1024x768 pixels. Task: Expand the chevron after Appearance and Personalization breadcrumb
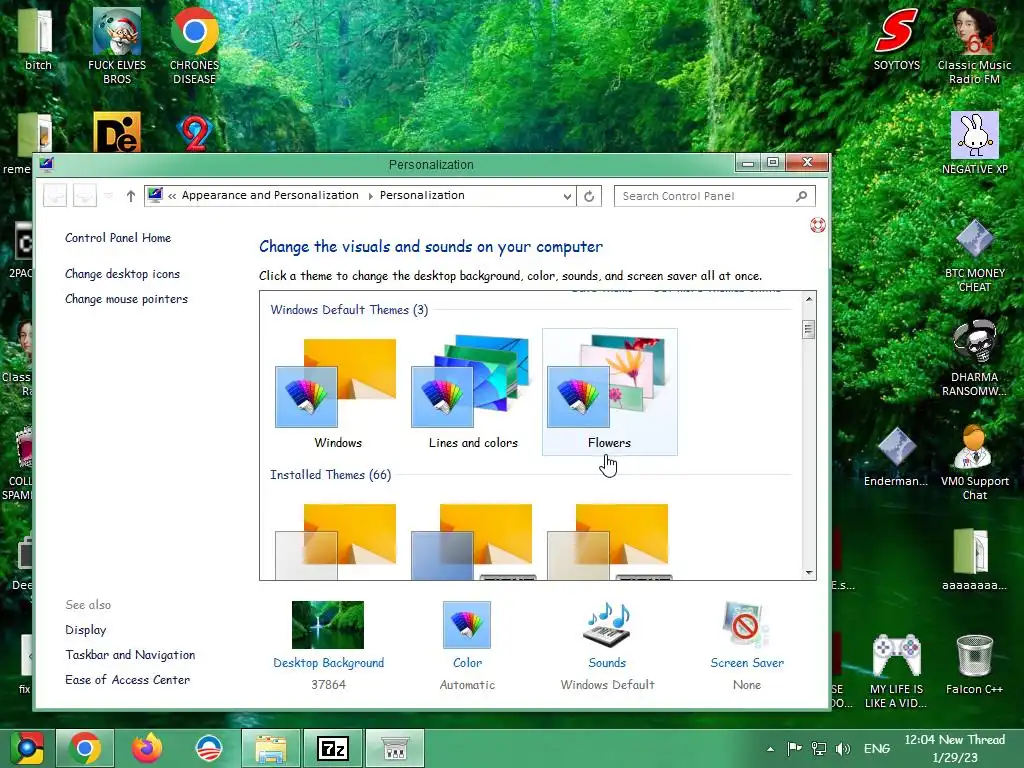click(370, 196)
